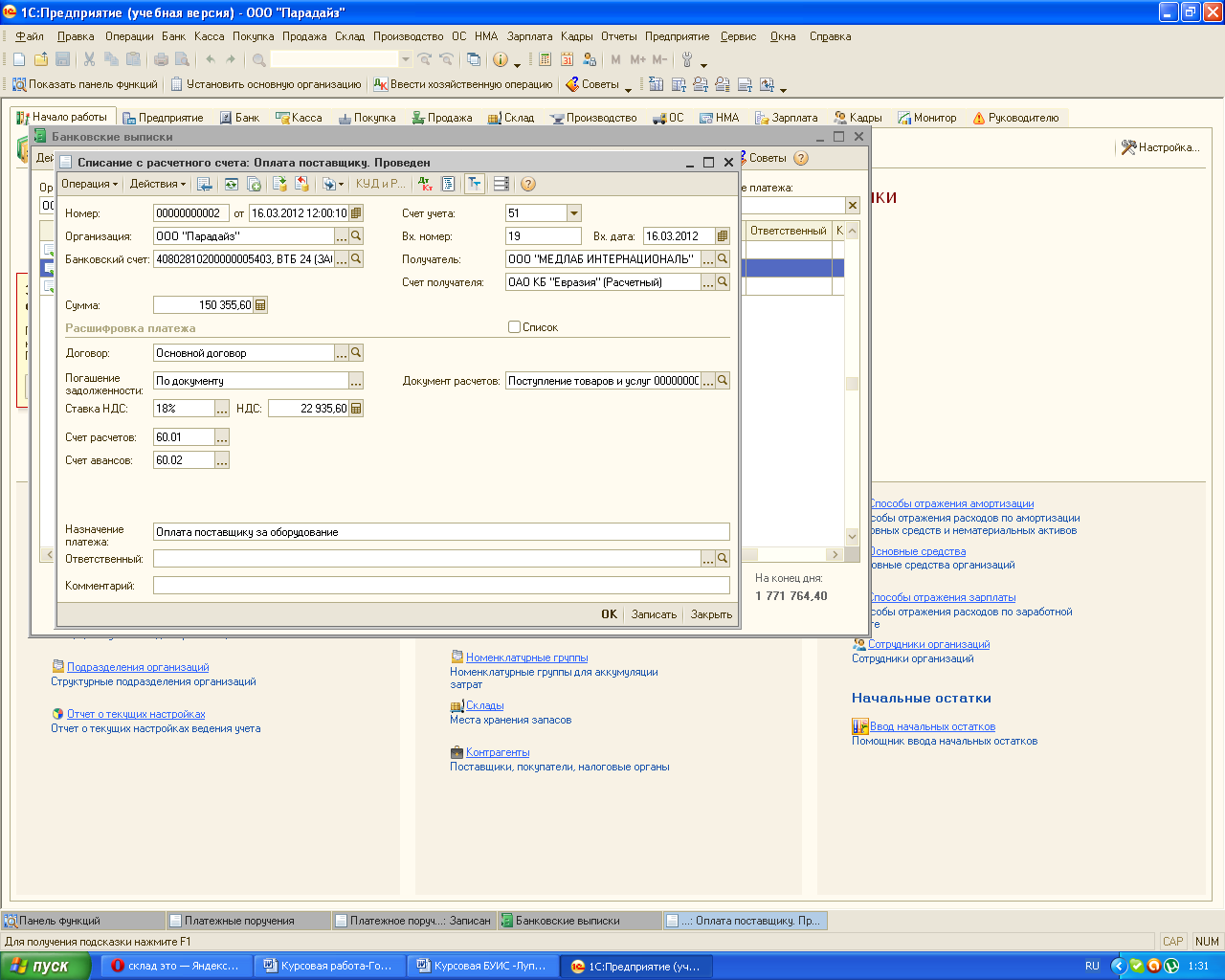This screenshot has width=1225, height=980.
Task: Open calculator button beside Сумма field
Action: (260, 305)
